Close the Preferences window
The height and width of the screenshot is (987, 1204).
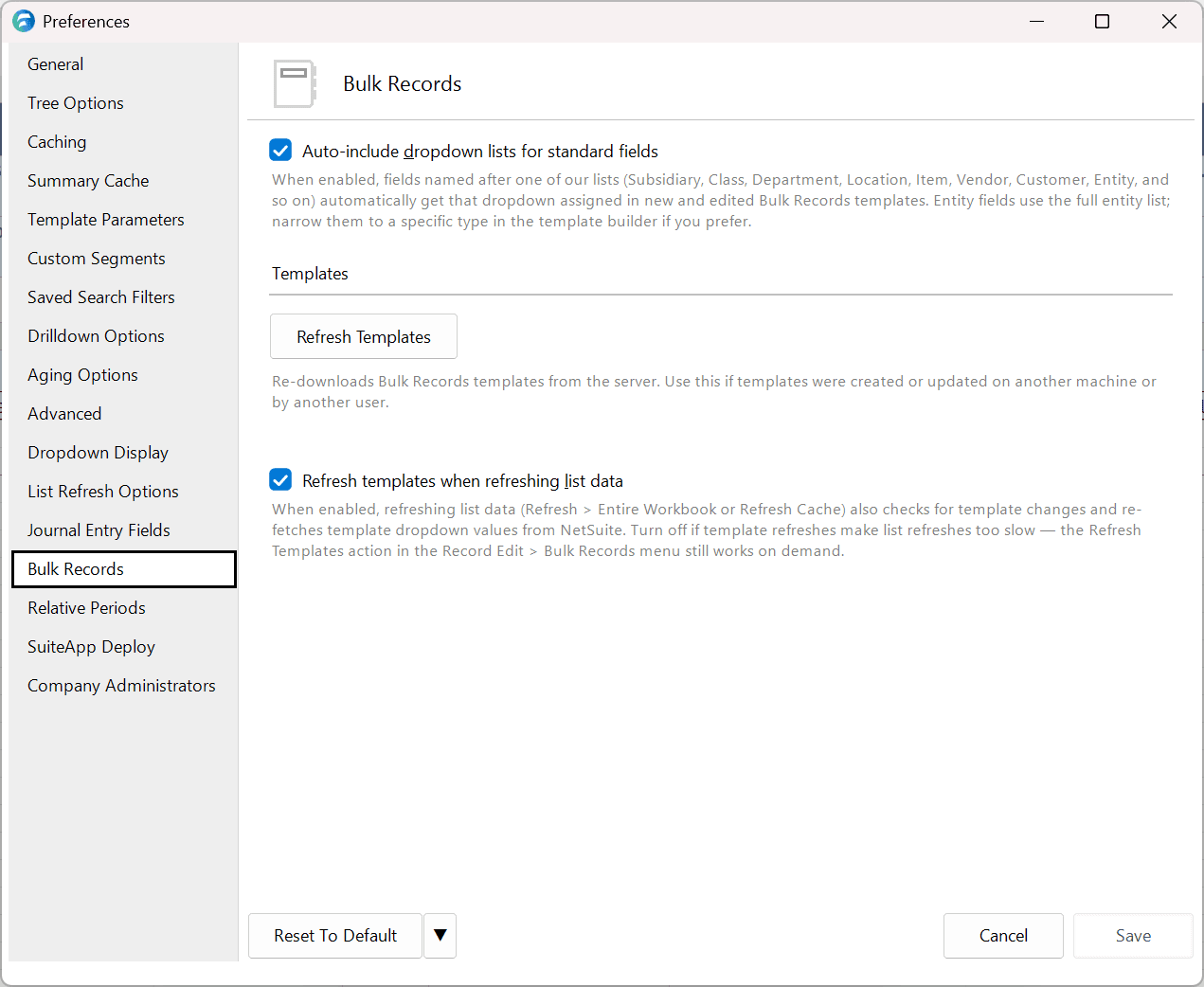[1169, 21]
